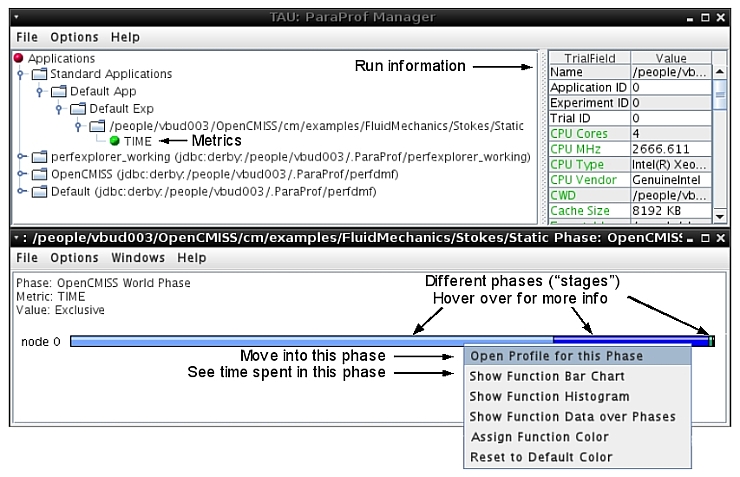The width and height of the screenshot is (740, 477).
Task: Open File menu in phase window
Action: click(26, 258)
